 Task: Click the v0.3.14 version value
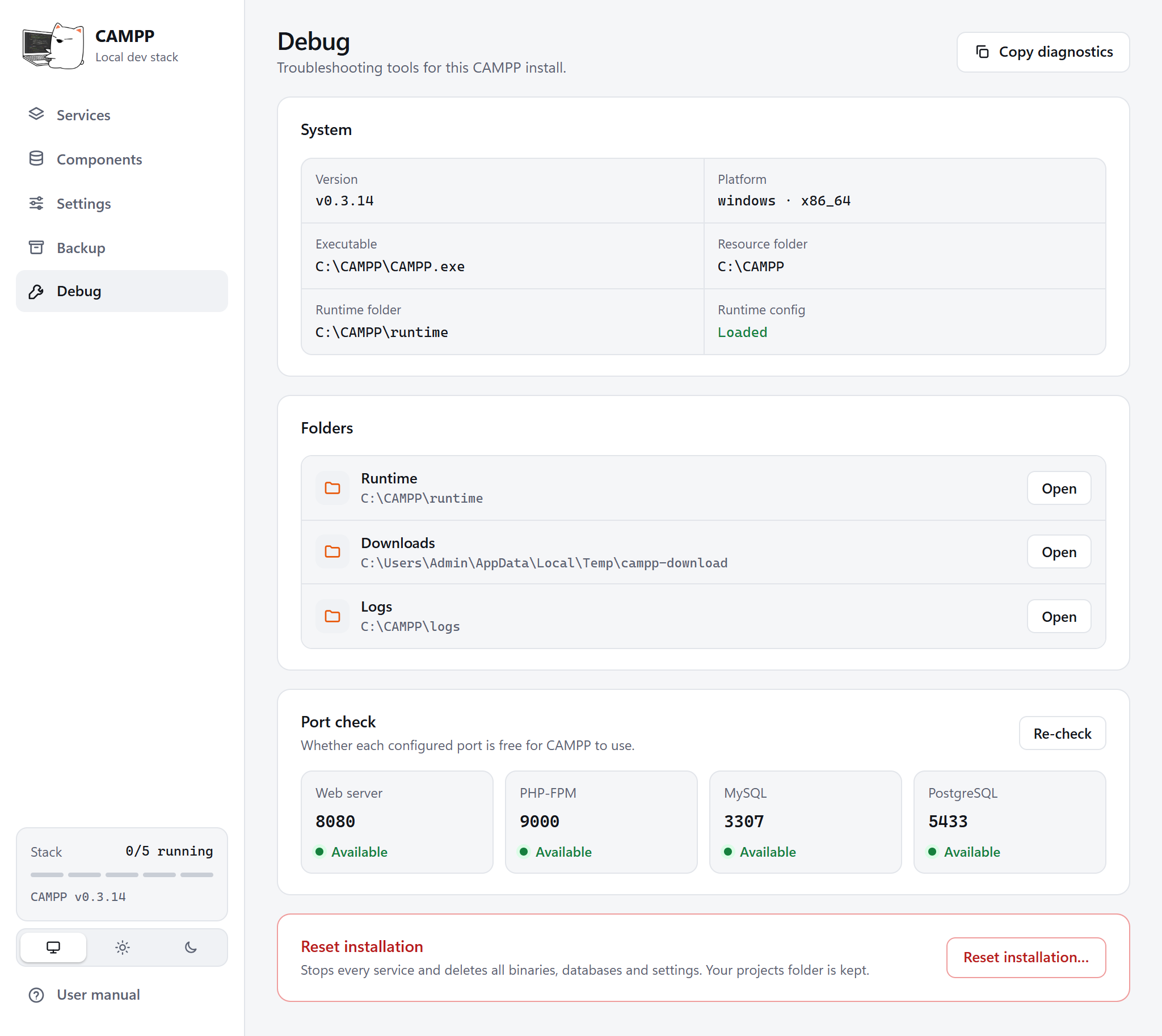click(x=344, y=201)
